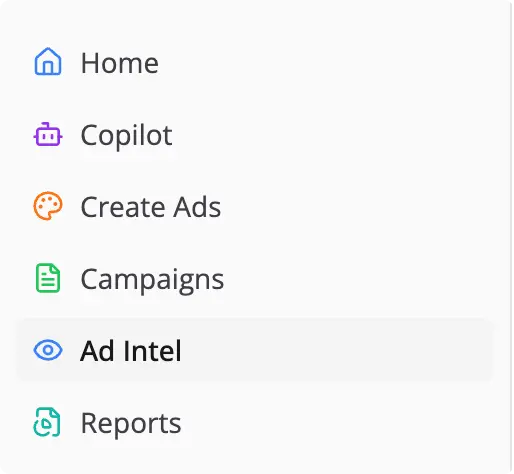Image resolution: width=514 pixels, height=474 pixels.
Task: Navigate to the Campaigns text label
Action: point(152,280)
